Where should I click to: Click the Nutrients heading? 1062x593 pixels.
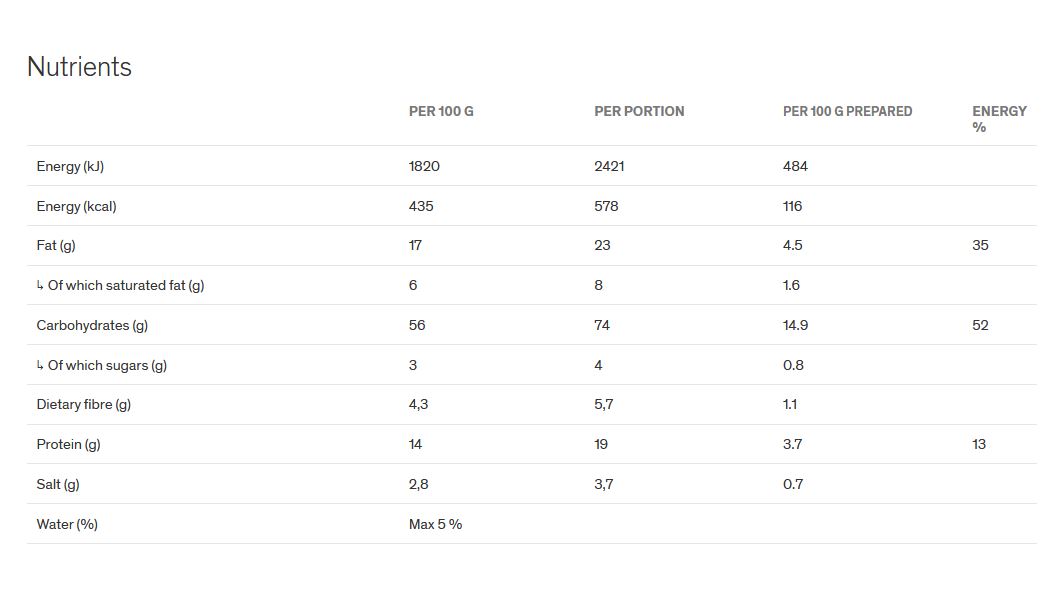coord(79,67)
